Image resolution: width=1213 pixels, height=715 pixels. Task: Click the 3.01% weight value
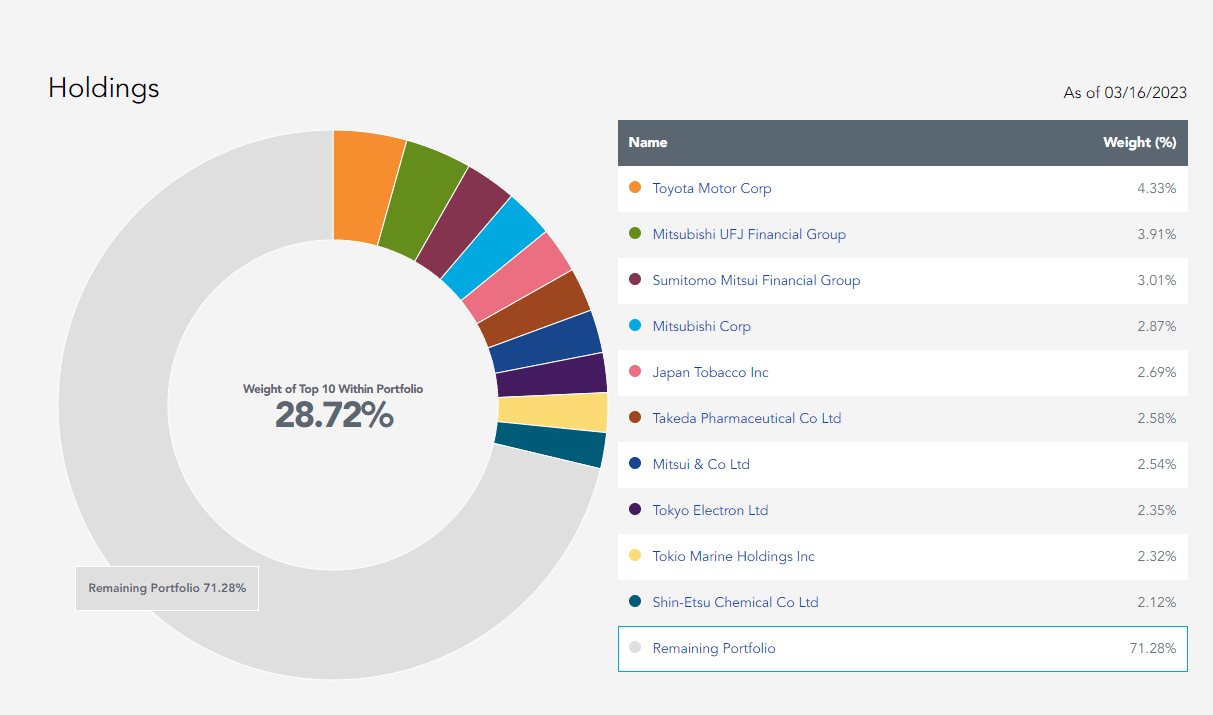[x=1157, y=280]
